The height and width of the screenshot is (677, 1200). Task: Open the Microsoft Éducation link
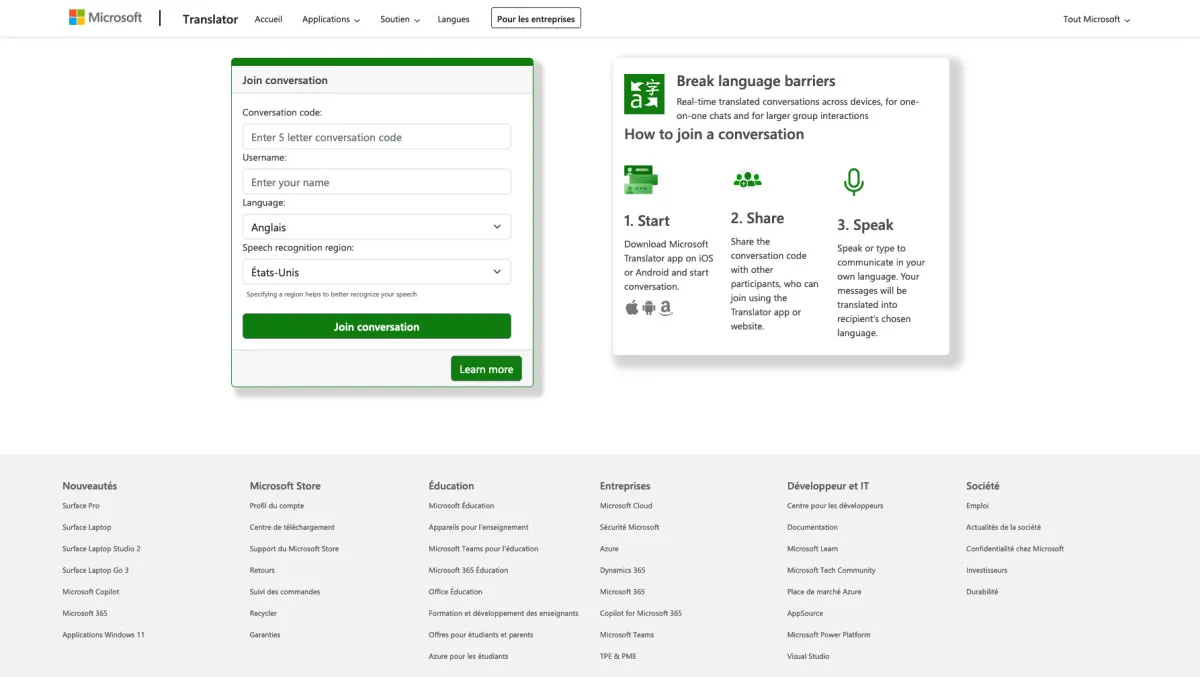(461, 506)
